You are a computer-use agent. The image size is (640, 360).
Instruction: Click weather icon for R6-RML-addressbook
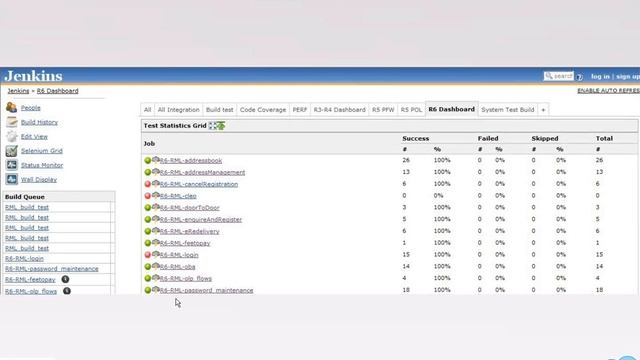pos(156,160)
